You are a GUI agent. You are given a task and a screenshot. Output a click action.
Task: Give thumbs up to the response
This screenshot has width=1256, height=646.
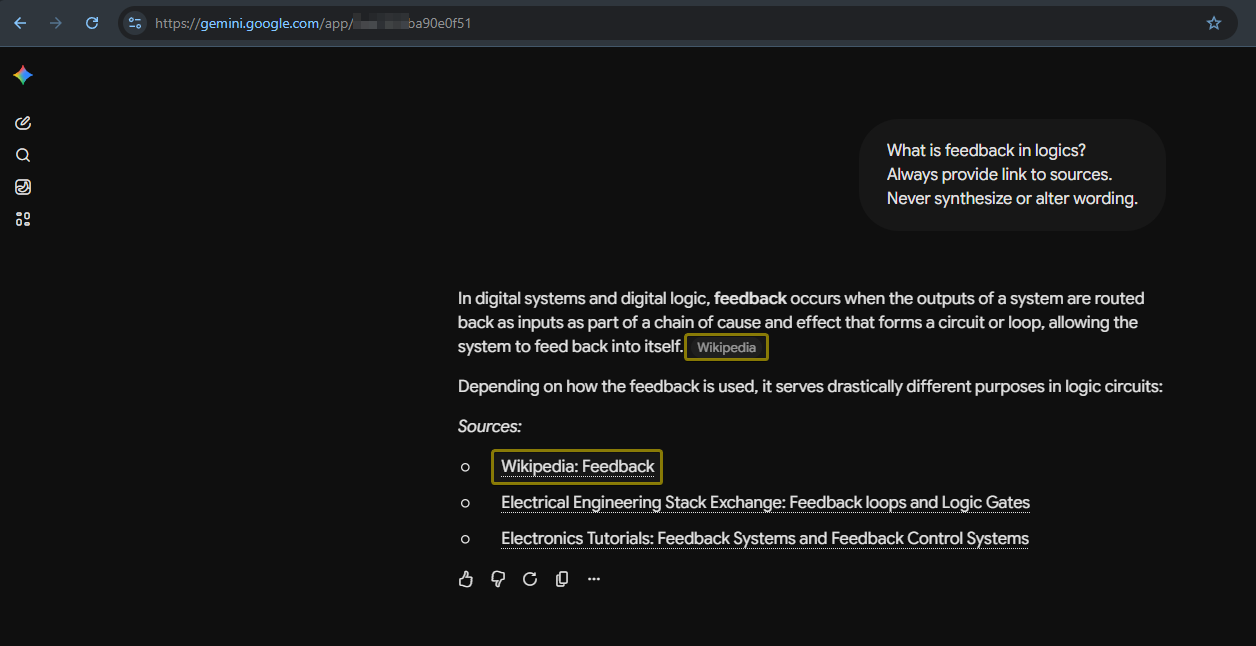coord(466,579)
